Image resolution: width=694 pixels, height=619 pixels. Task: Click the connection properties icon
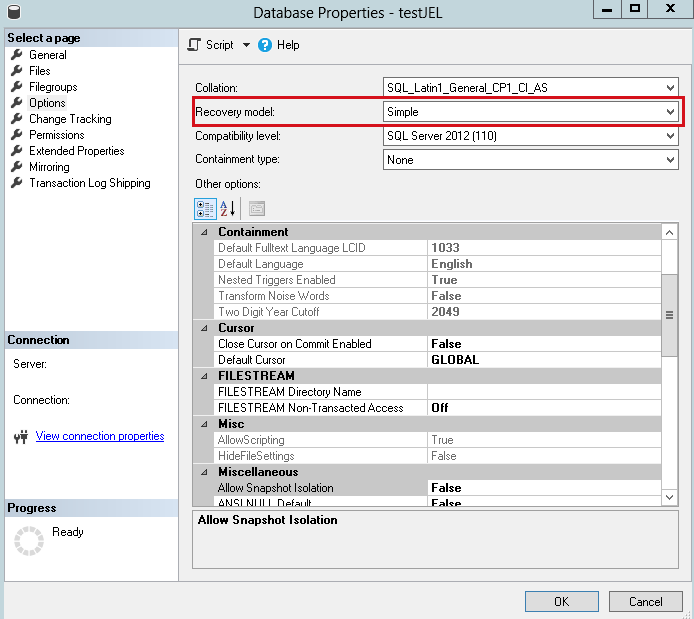pyautogui.click(x=20, y=437)
